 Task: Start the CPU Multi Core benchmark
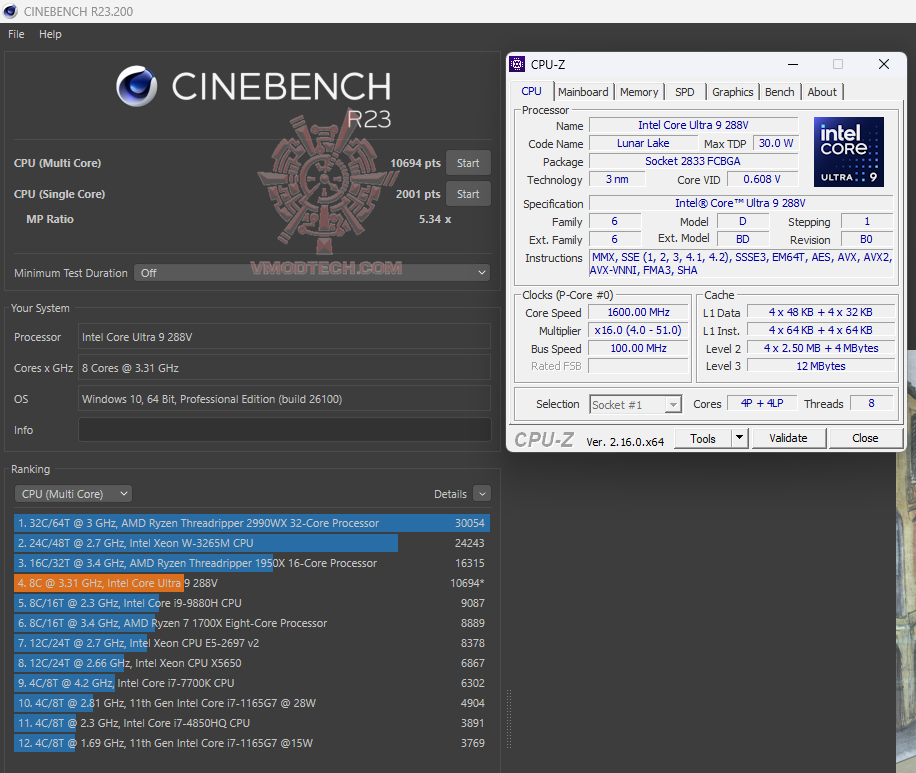[x=468, y=162]
